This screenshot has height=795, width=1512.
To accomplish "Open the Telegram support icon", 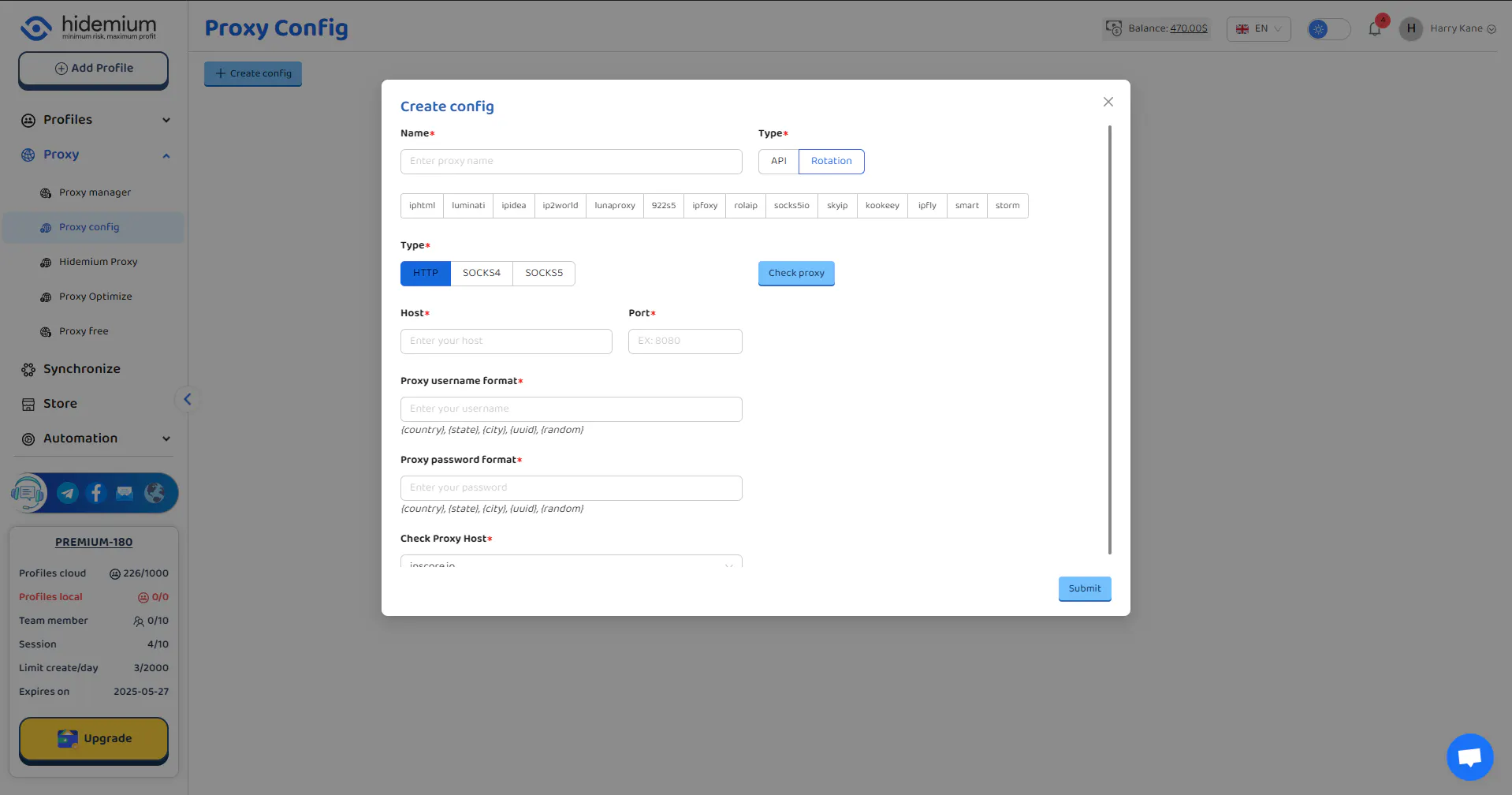I will click(68, 493).
